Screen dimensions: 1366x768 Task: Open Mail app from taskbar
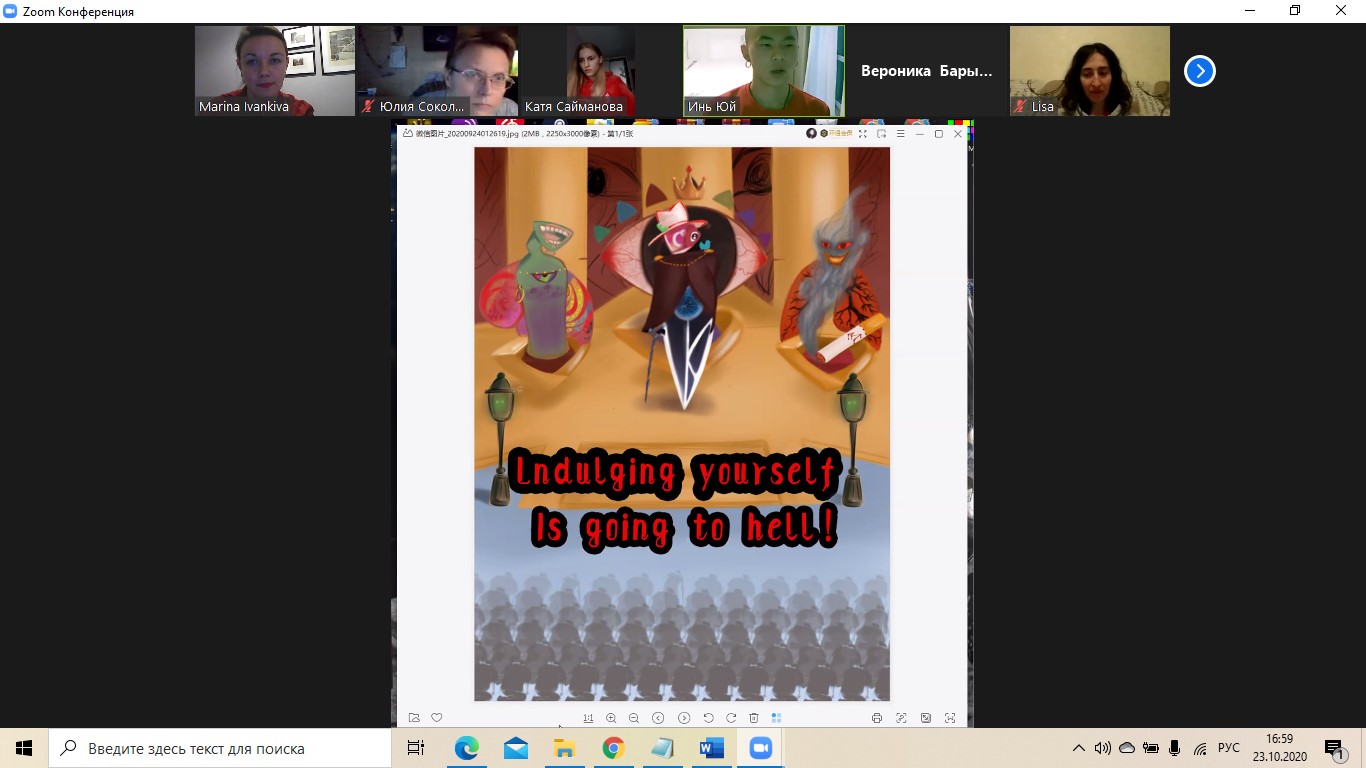click(516, 748)
